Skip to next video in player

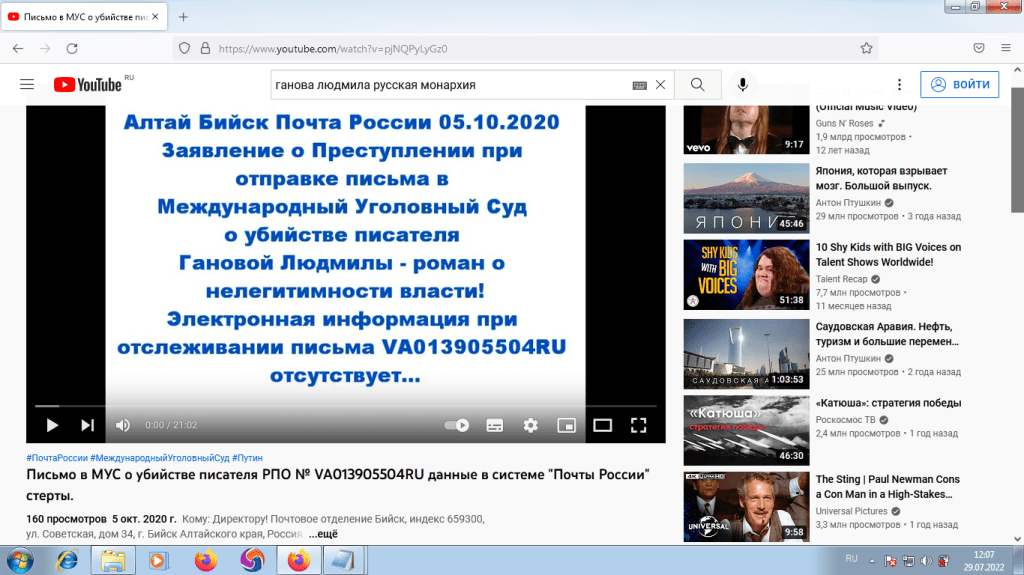[x=87, y=425]
